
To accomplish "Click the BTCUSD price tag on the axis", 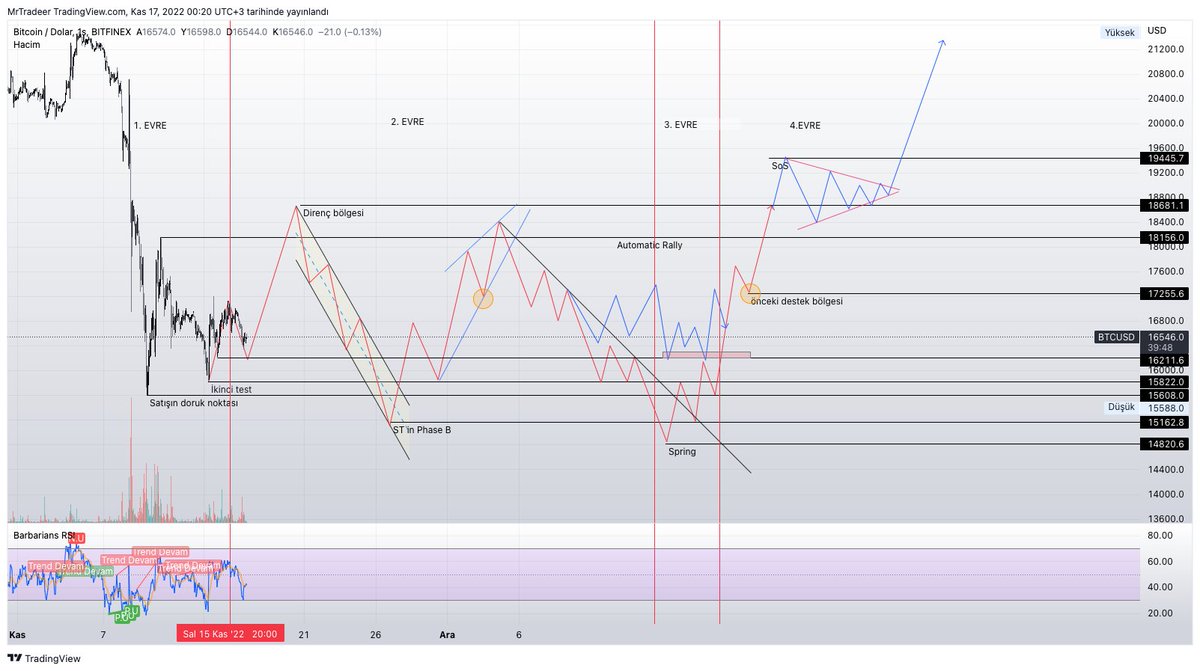I will 1114,338.
